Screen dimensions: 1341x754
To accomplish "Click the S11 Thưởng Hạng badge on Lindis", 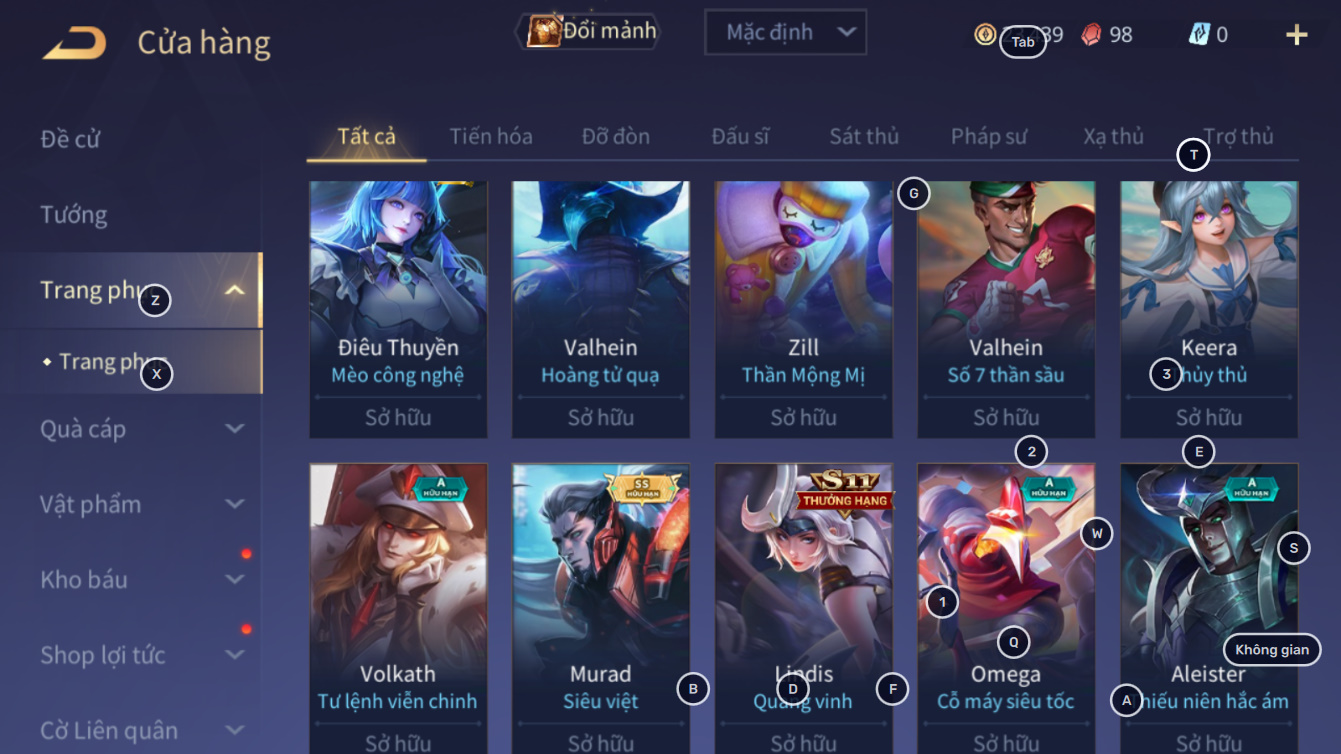I will click(x=845, y=491).
